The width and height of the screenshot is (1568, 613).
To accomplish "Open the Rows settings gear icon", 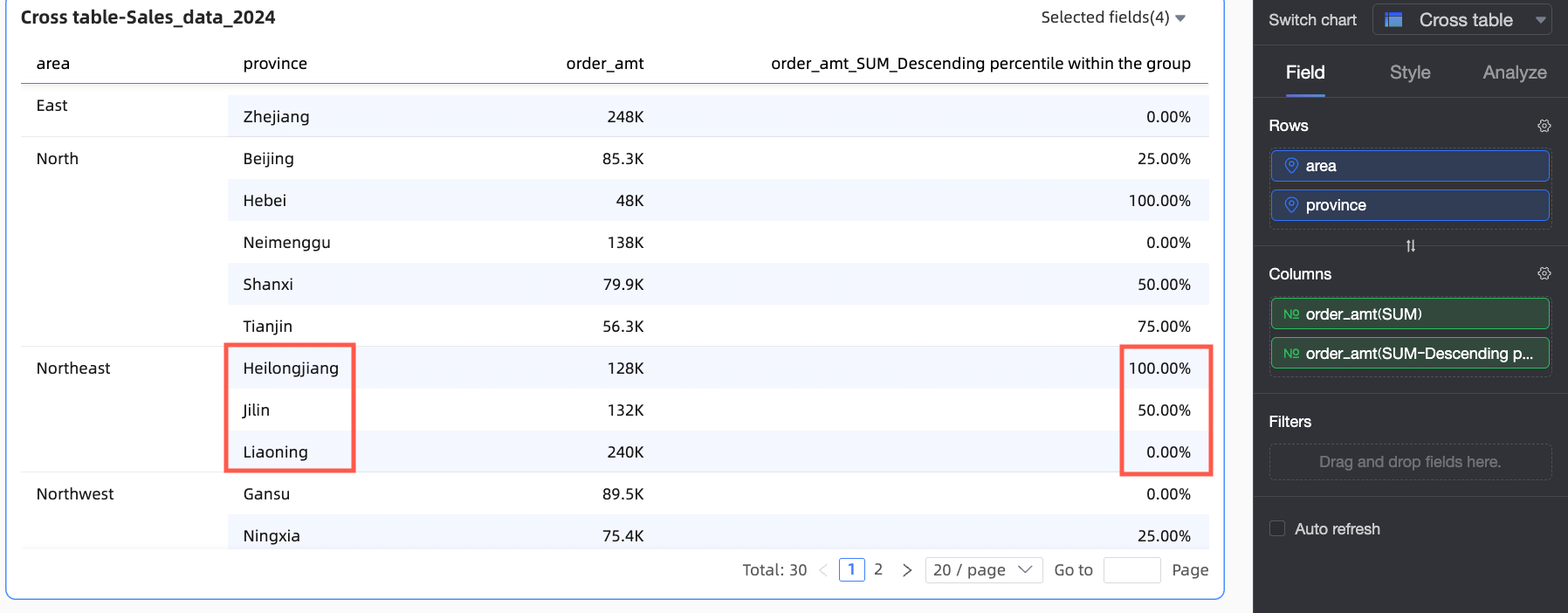I will pos(1544,126).
